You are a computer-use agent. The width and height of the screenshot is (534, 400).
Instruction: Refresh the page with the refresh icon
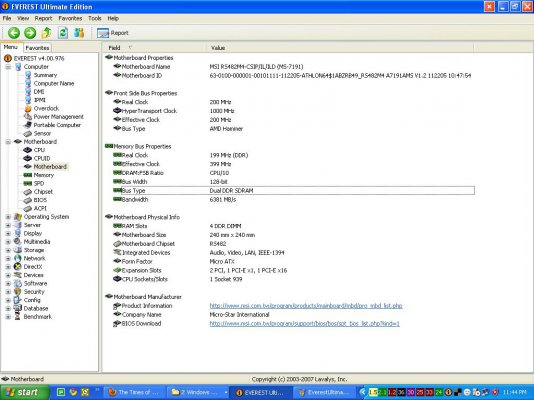(x=63, y=33)
